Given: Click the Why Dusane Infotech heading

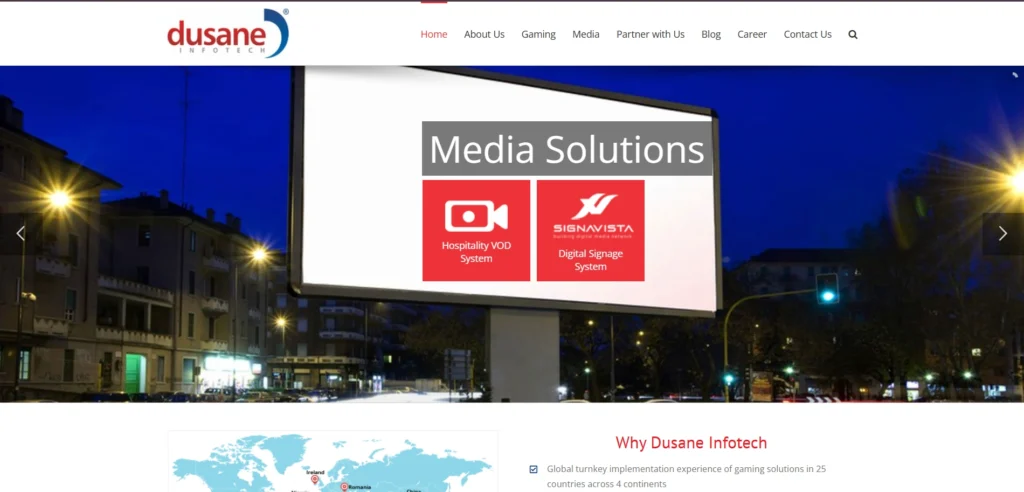Looking at the screenshot, I should click(x=691, y=443).
